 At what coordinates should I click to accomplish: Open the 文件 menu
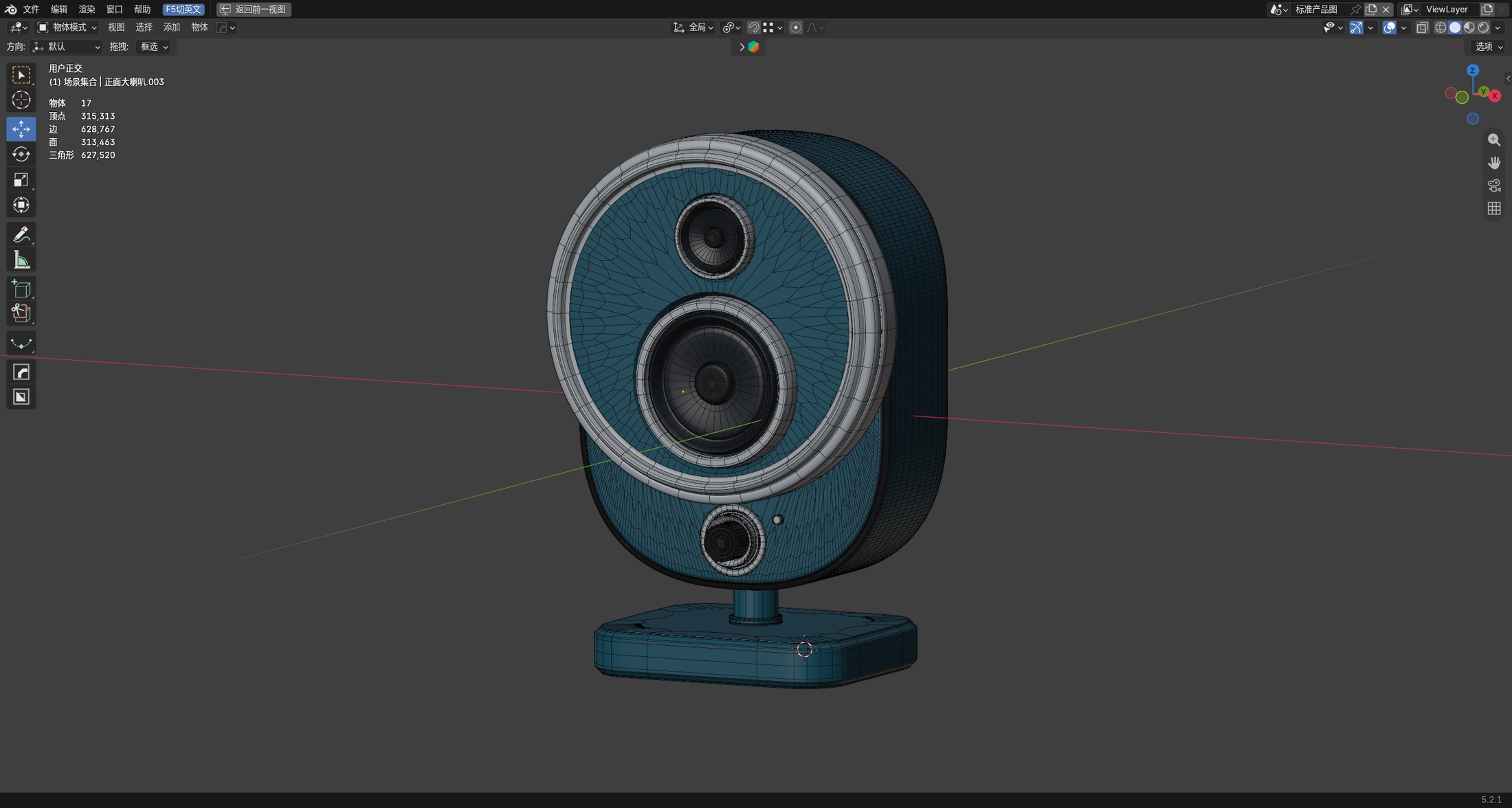coord(32,10)
